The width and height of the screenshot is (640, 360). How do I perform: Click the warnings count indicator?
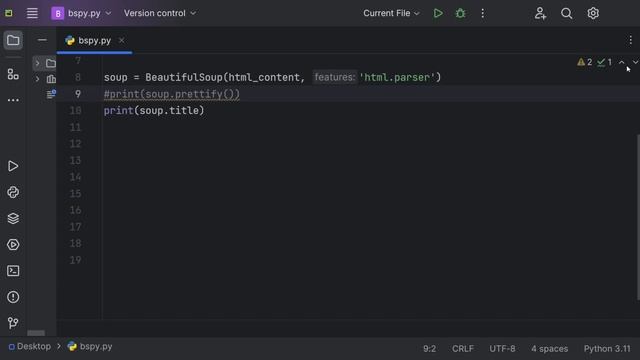584,62
